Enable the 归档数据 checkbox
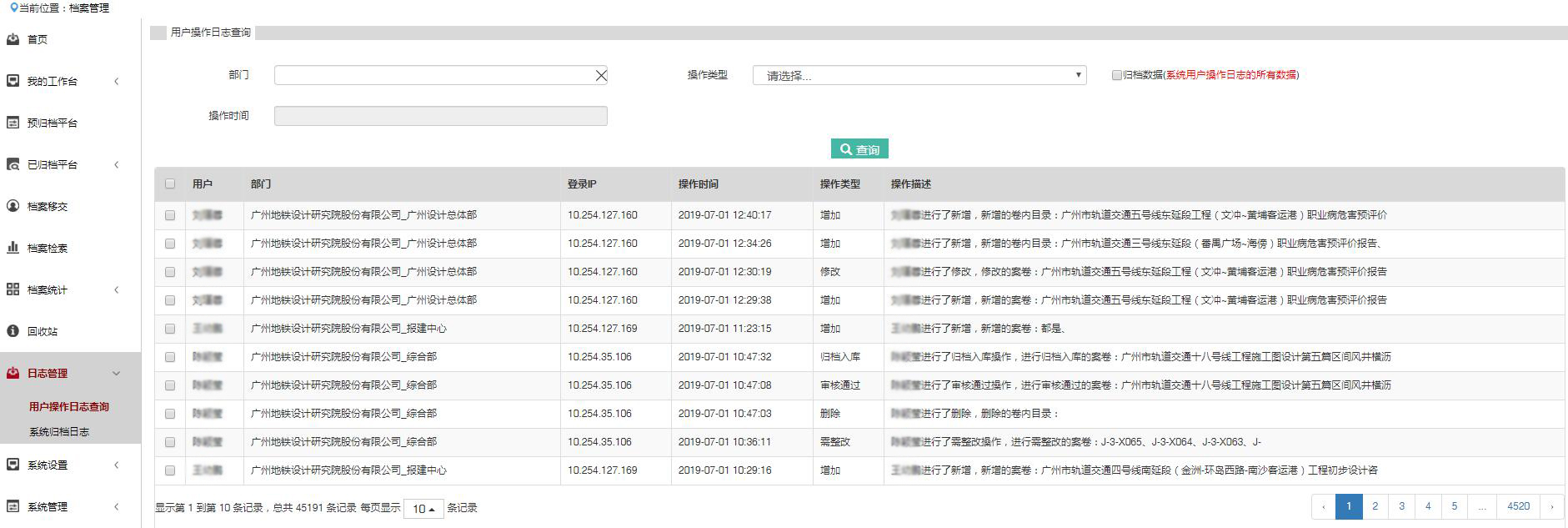1568x528 pixels. pos(1116,75)
